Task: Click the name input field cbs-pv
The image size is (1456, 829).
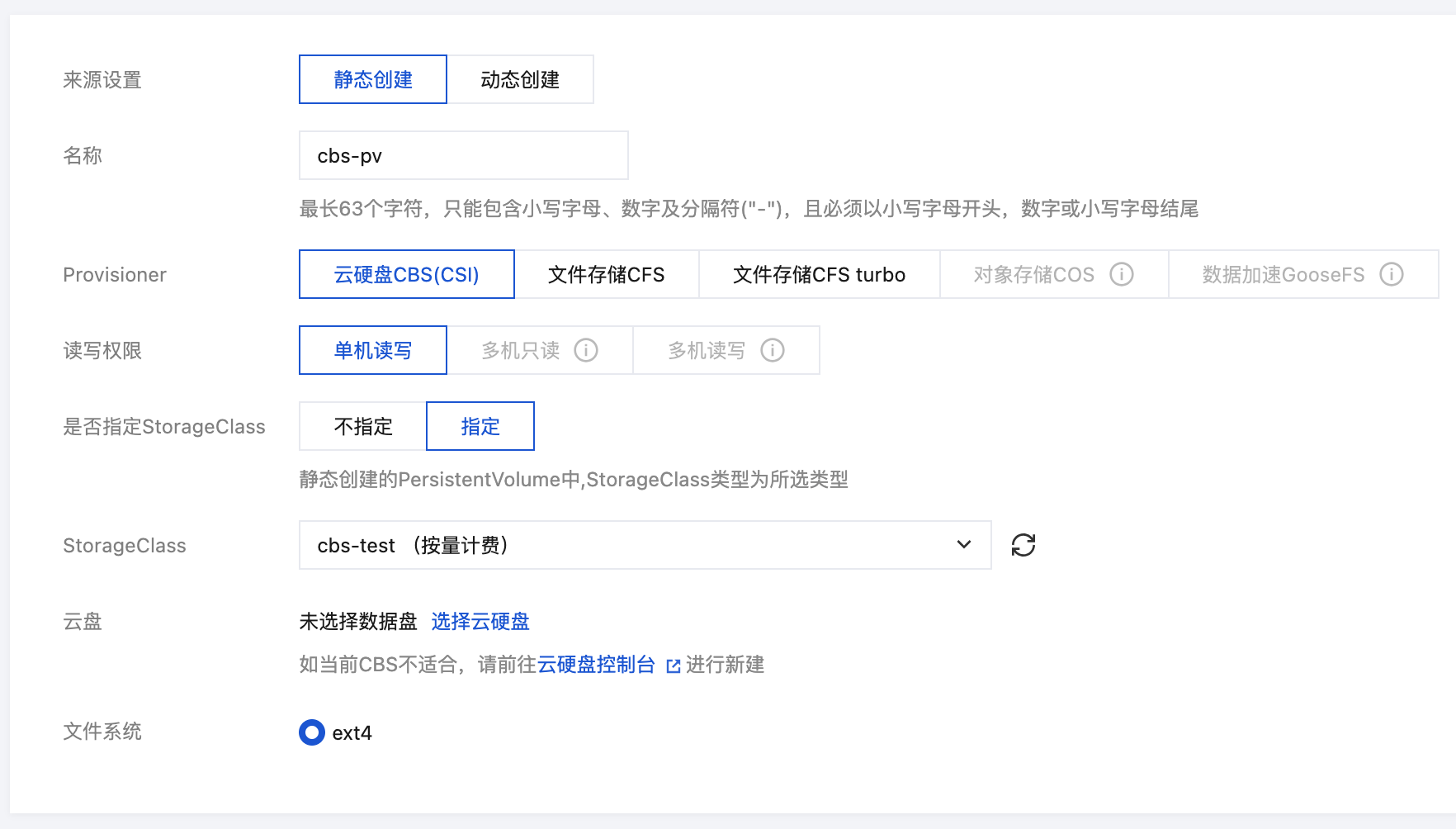Action: tap(463, 155)
